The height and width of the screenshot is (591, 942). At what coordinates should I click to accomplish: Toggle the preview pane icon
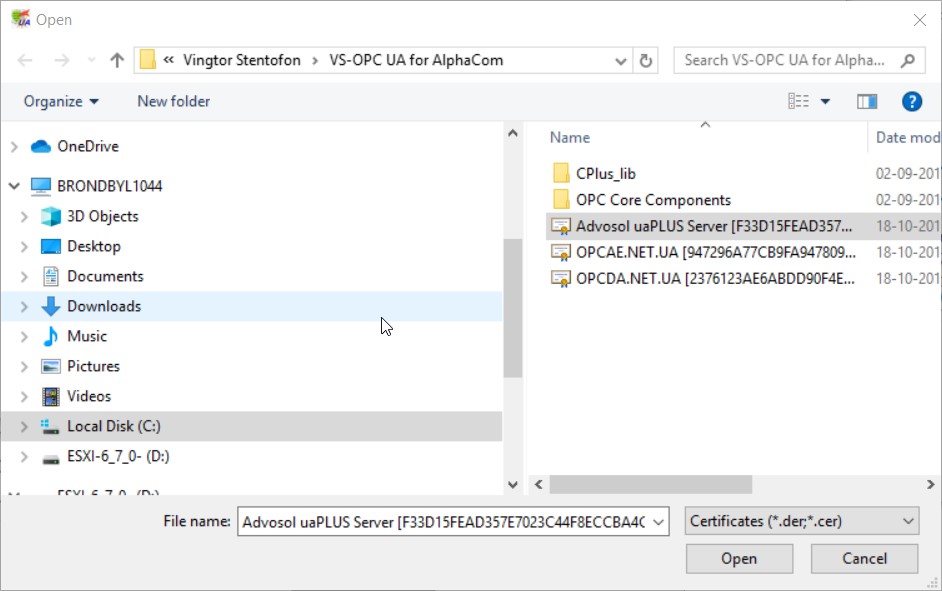(x=867, y=101)
